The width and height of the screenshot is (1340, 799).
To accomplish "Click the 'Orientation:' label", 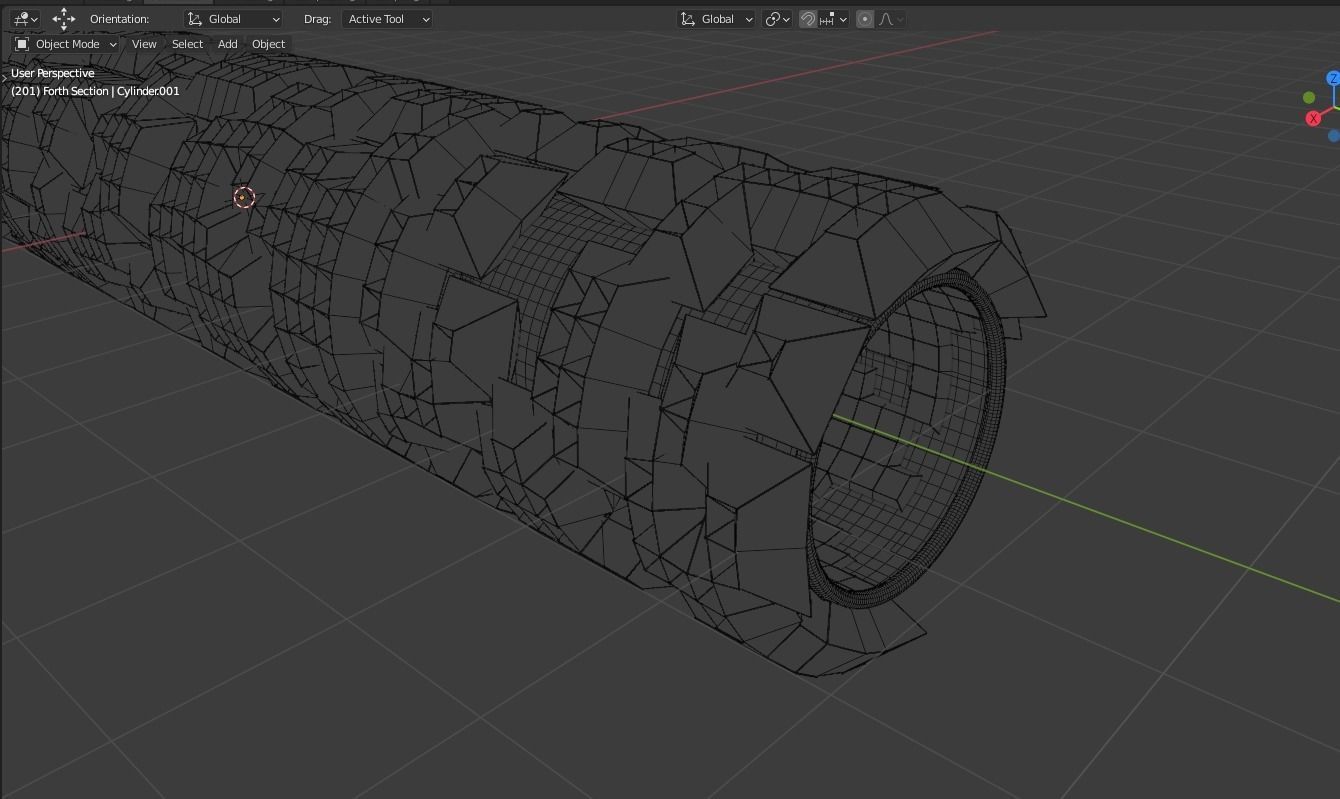I will point(119,19).
